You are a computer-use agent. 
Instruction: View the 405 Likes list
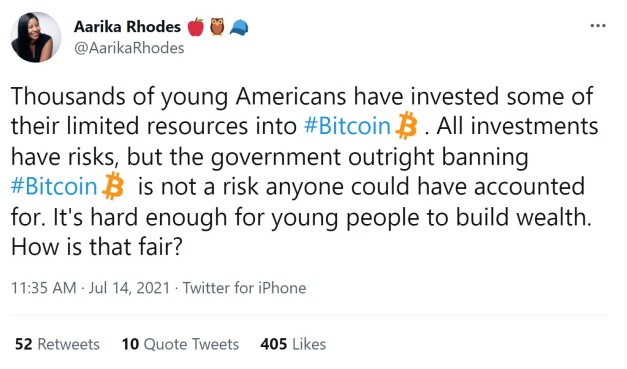293,344
